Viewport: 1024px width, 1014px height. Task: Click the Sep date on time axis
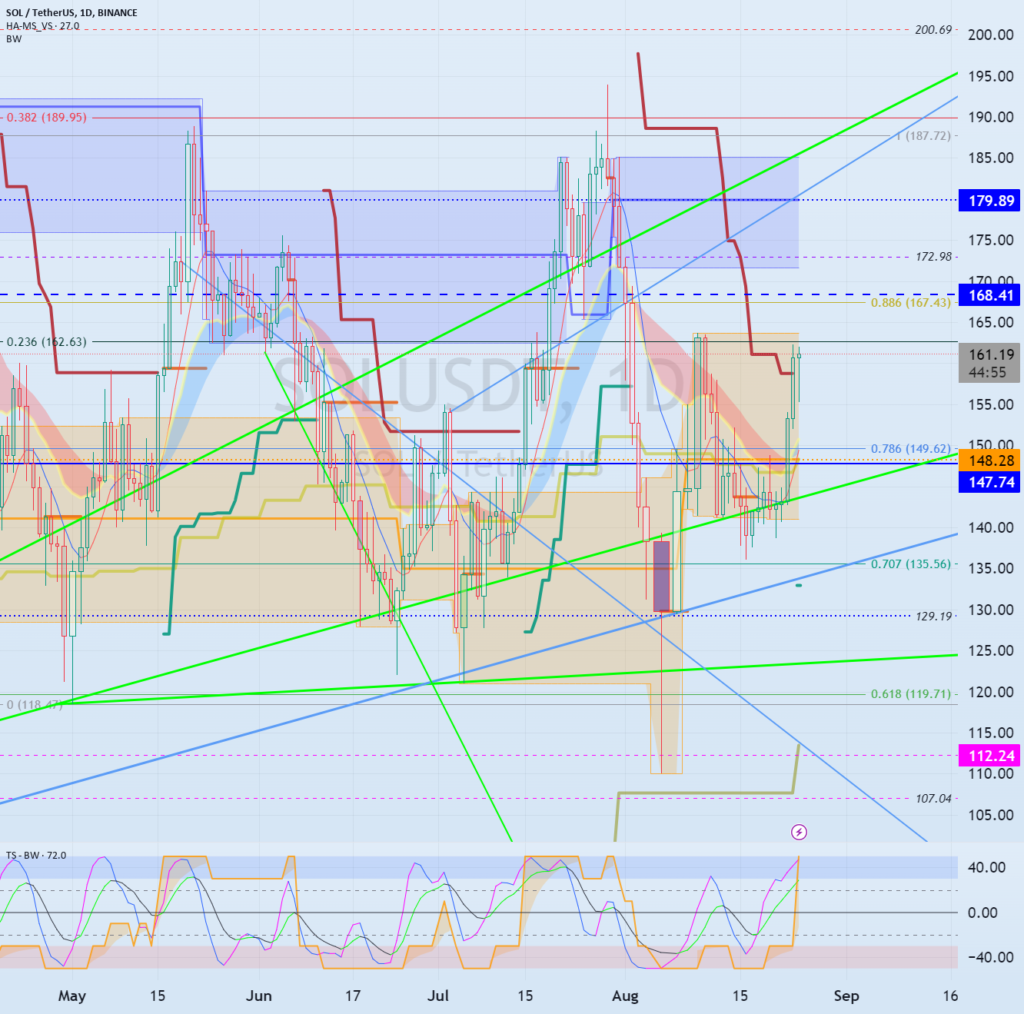coord(846,996)
